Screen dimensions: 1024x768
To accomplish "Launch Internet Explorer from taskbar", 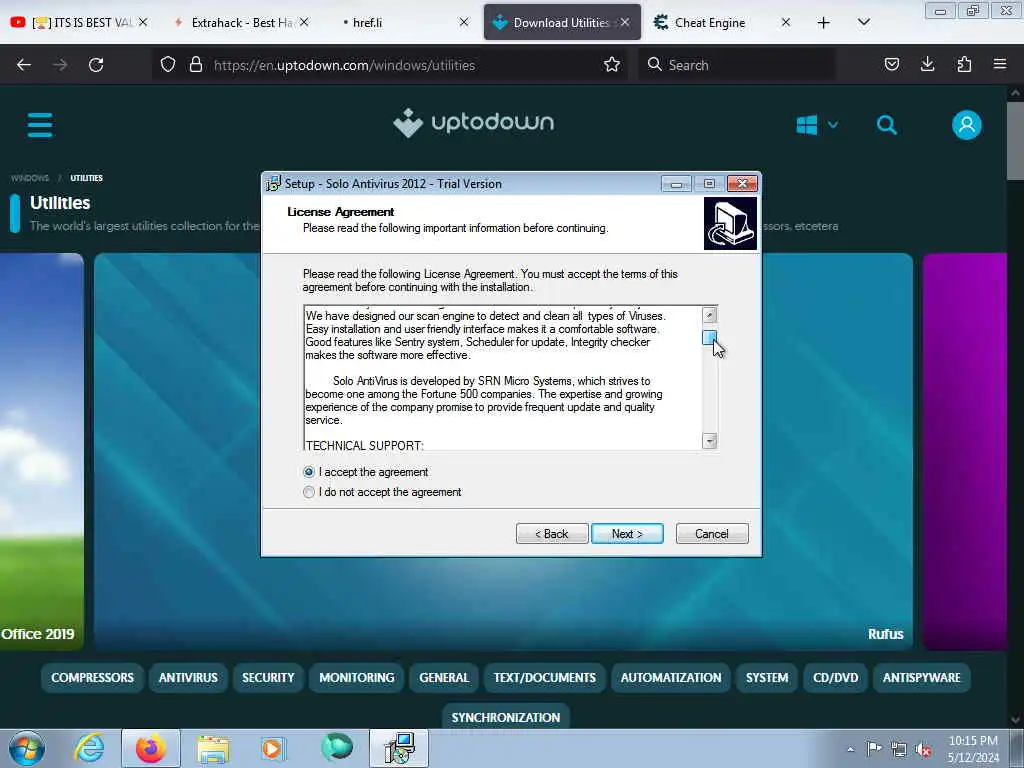I will pos(89,748).
